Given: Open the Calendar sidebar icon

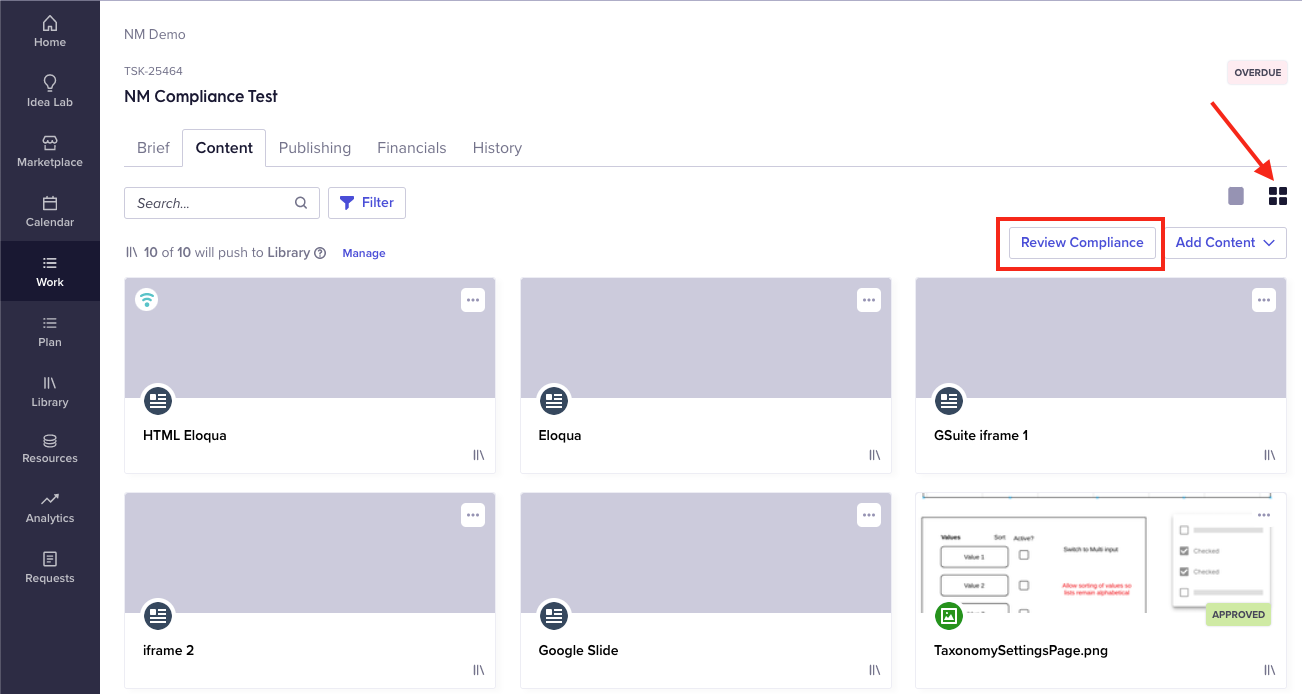Looking at the screenshot, I should tap(50, 203).
